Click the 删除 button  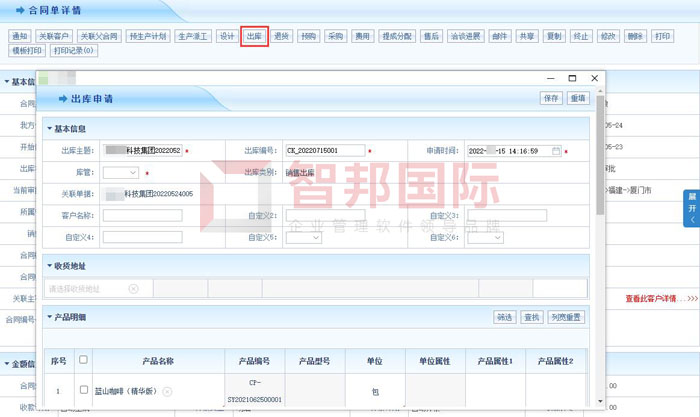(635, 36)
